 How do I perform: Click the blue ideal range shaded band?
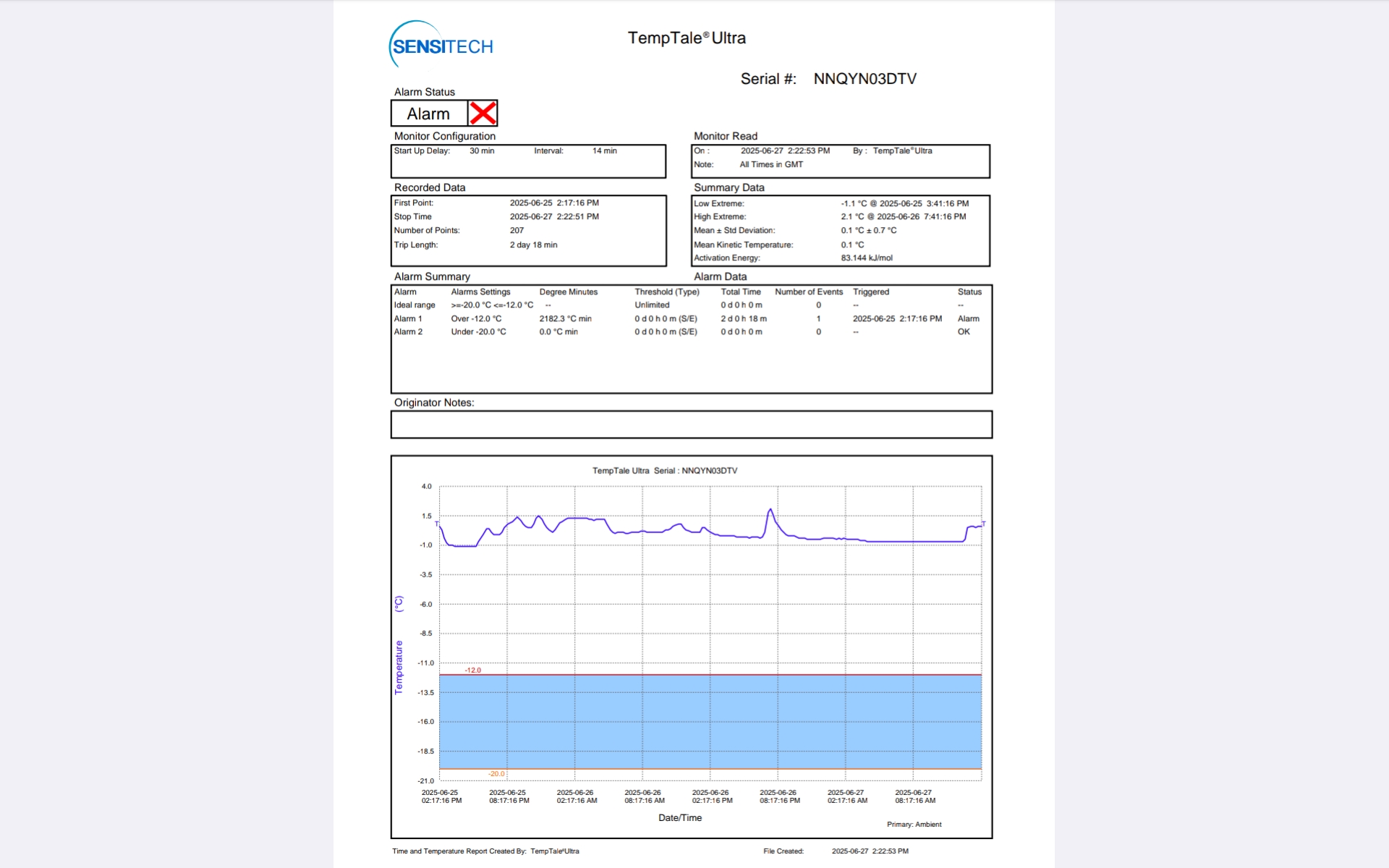click(x=710, y=722)
